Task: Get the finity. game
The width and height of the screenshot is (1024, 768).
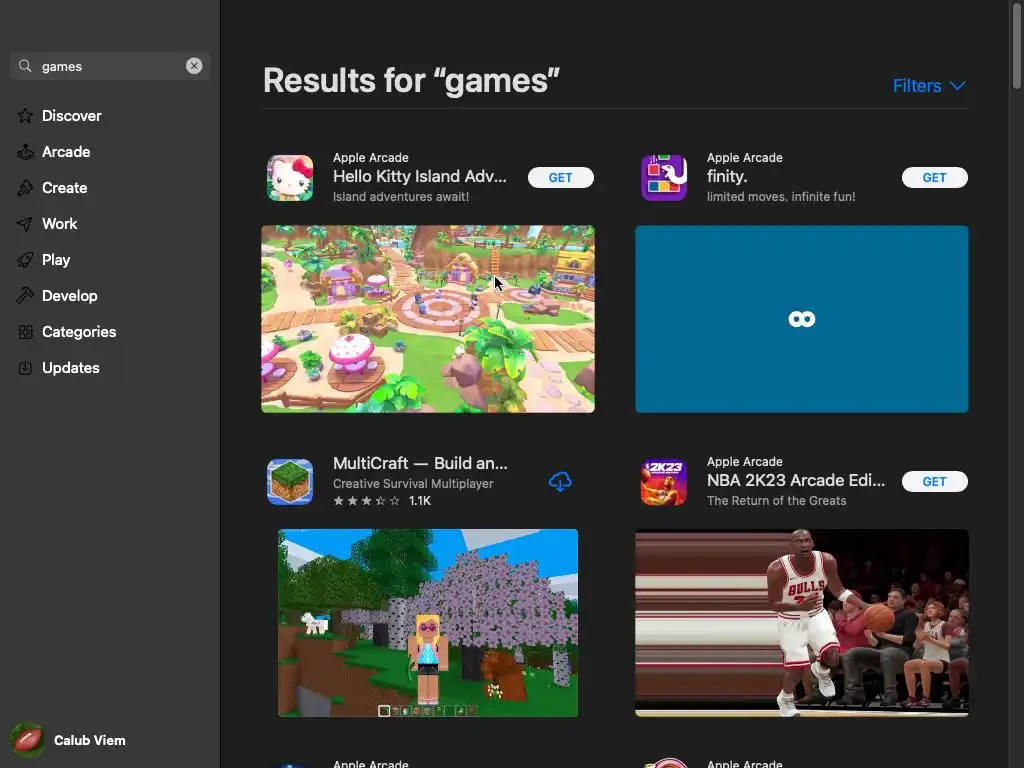Action: coord(935,178)
